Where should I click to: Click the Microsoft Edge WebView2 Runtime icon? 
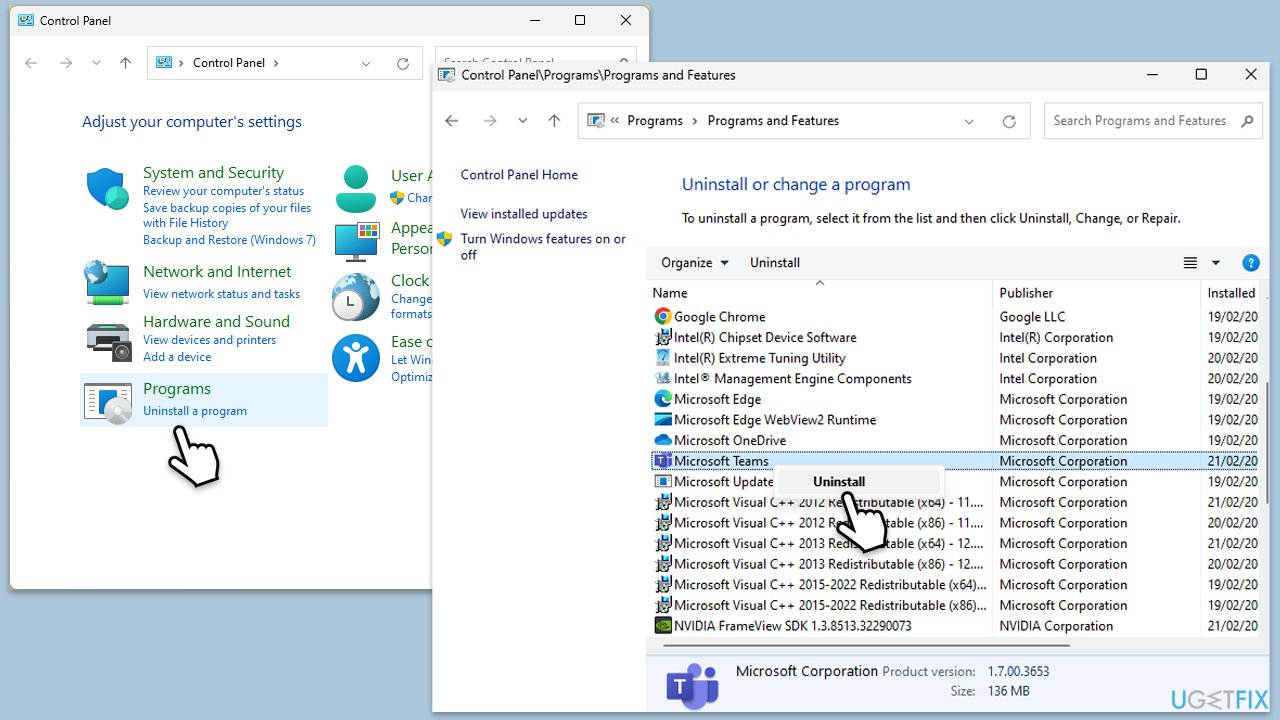(662, 420)
